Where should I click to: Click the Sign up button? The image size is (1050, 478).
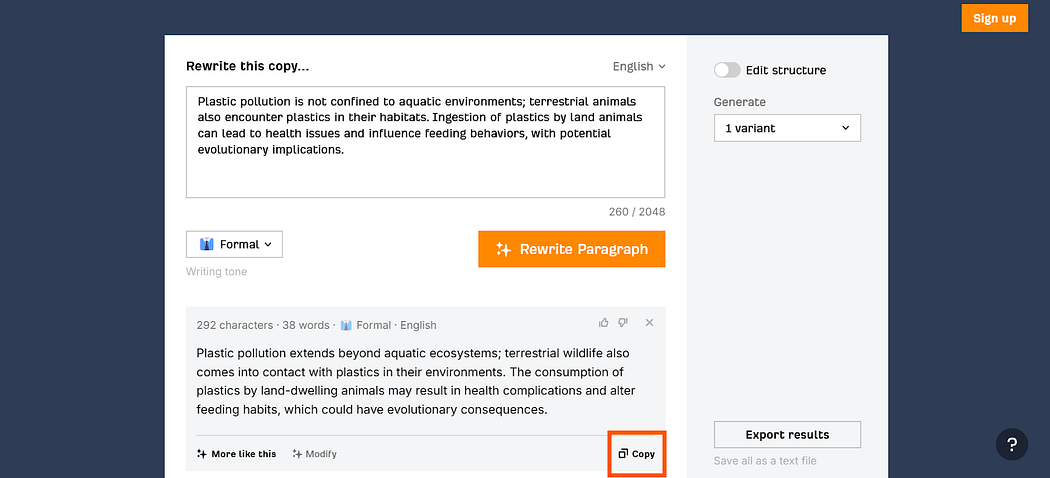[994, 18]
